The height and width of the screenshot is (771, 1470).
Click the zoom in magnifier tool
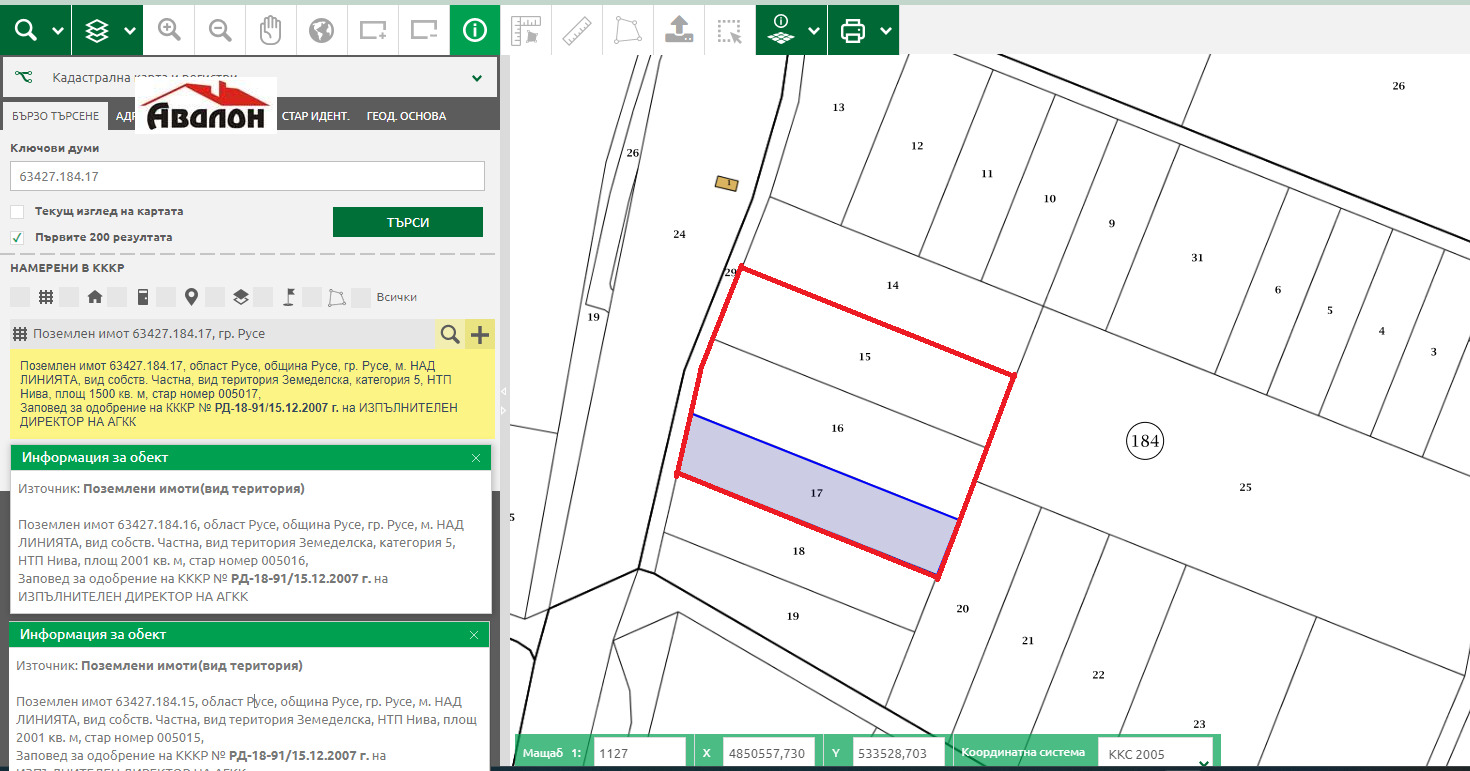coord(169,30)
